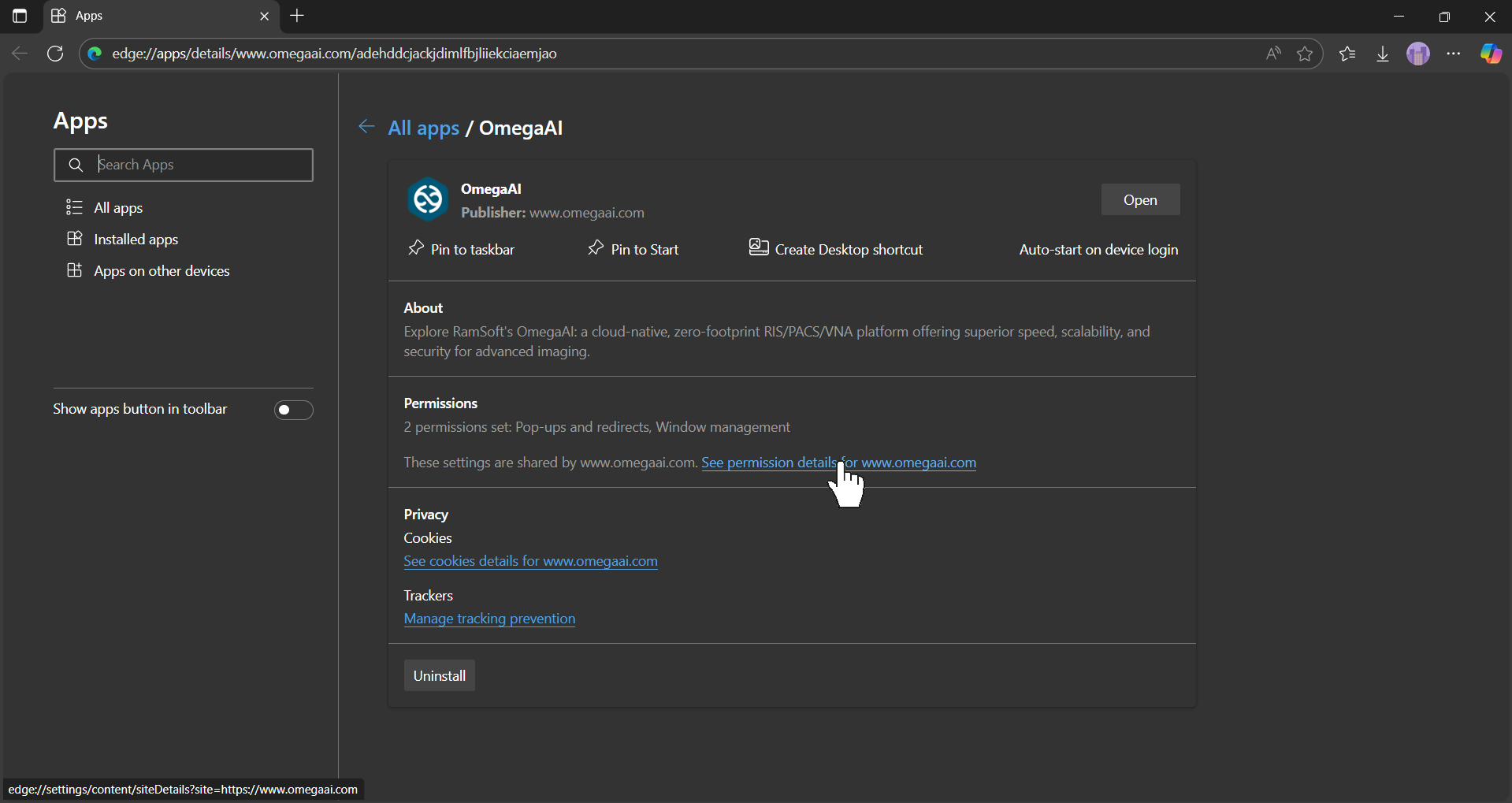This screenshot has width=1512, height=803.
Task: Click the Copilot icon in the toolbar
Action: (x=1491, y=54)
